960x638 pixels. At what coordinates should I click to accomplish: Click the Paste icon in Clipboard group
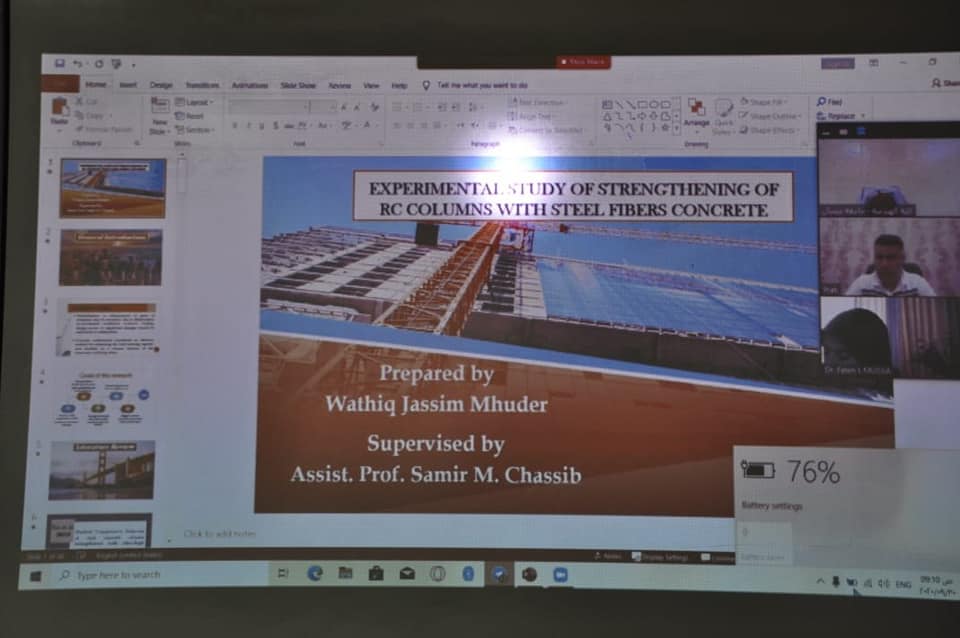[60, 111]
